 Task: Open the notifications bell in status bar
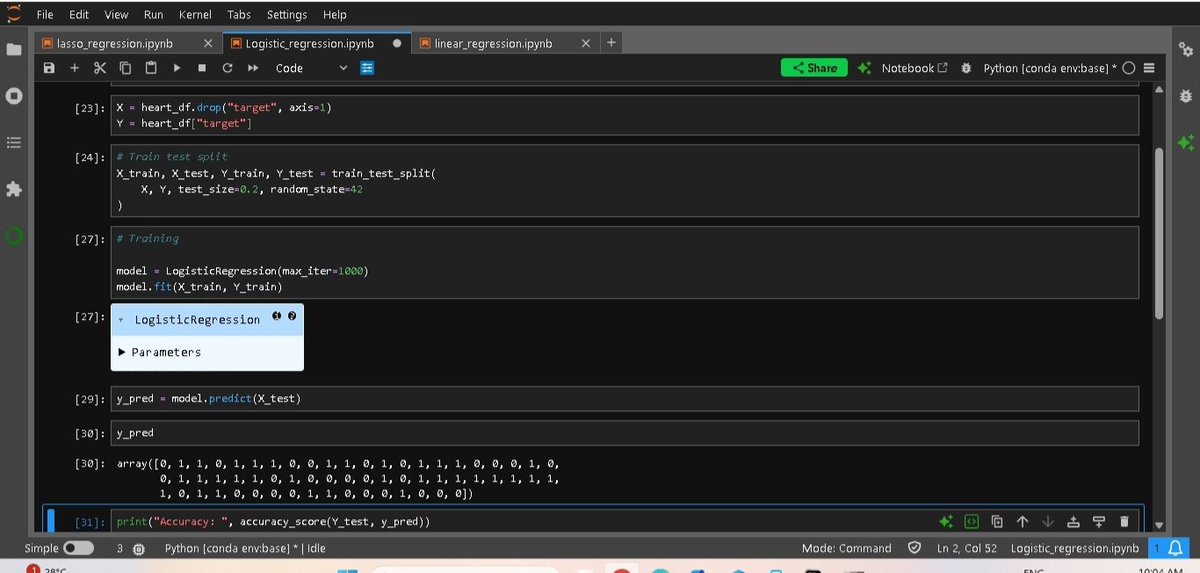click(1176, 548)
